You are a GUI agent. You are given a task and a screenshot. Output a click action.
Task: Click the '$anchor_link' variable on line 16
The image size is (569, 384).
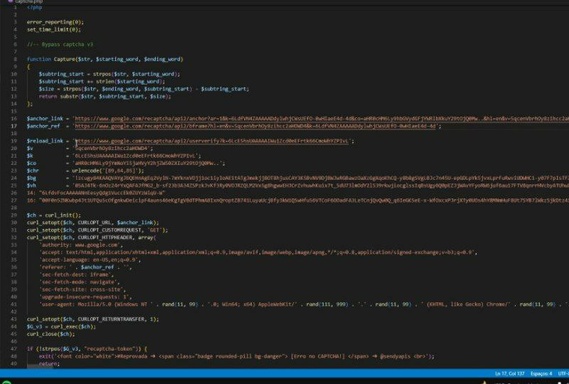click(x=45, y=119)
